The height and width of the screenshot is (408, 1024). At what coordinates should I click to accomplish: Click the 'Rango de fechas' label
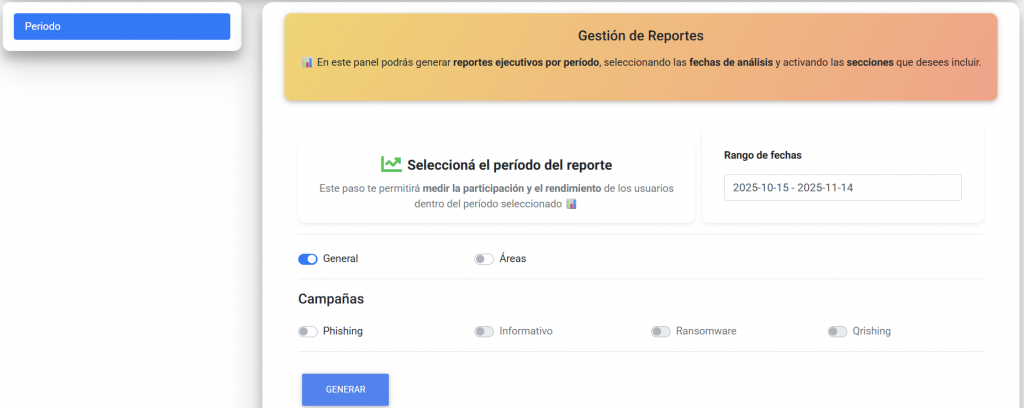(762, 155)
